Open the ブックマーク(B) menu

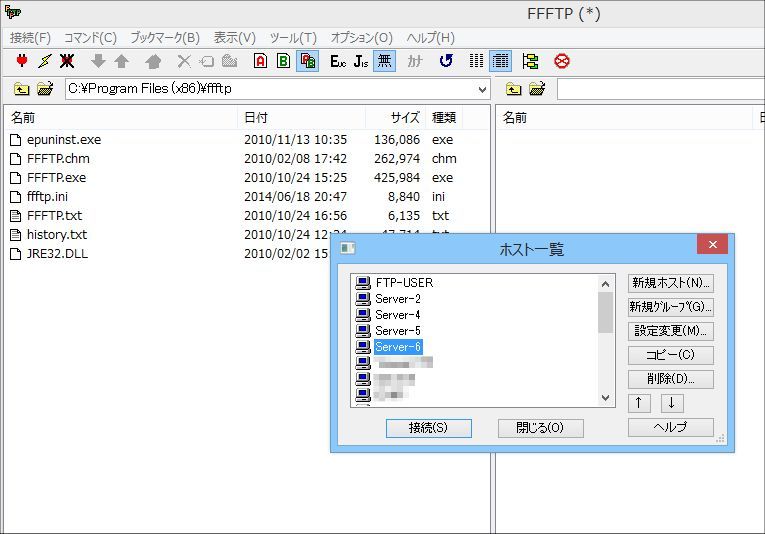point(165,38)
